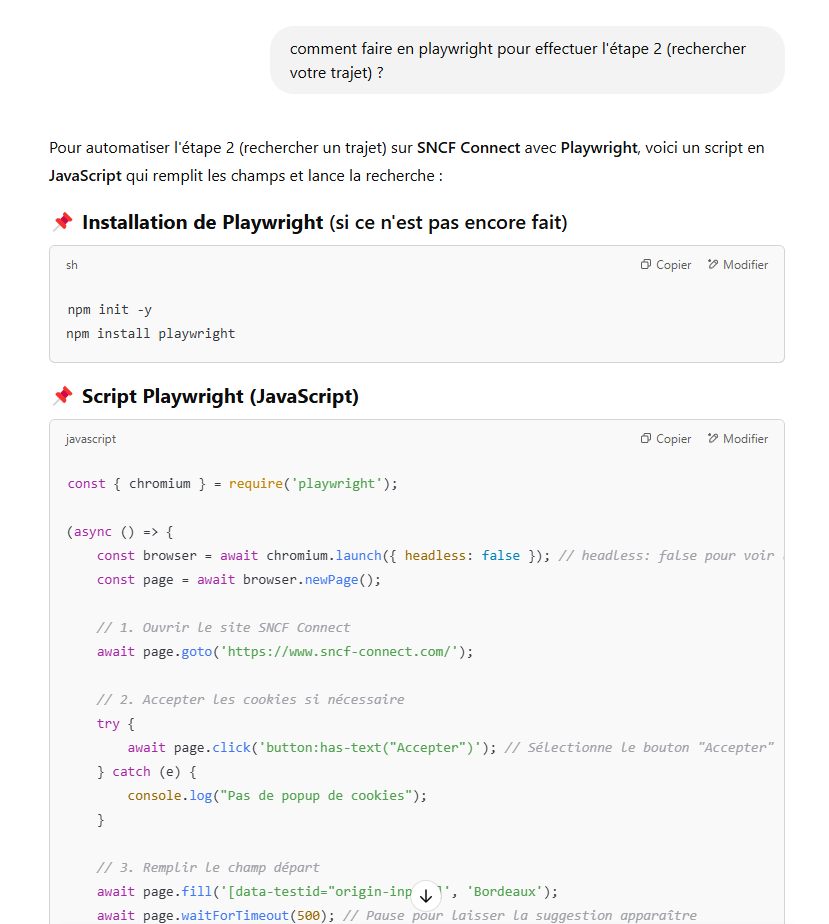Click the user question message bubble
The width and height of the screenshot is (829, 924).
click(x=527, y=60)
